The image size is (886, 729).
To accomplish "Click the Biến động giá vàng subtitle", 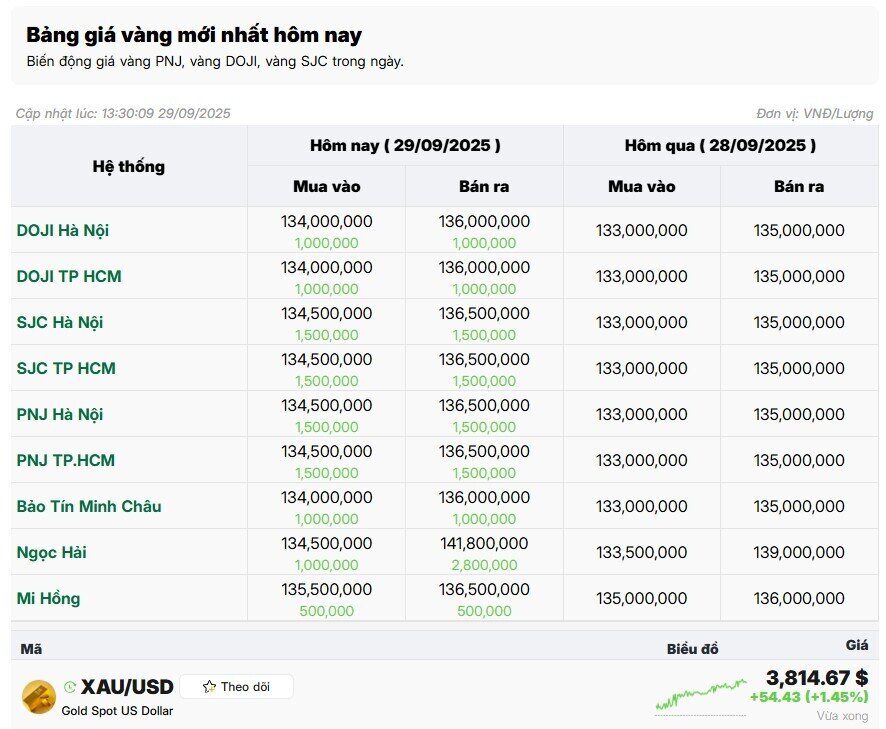I will click(x=215, y=62).
